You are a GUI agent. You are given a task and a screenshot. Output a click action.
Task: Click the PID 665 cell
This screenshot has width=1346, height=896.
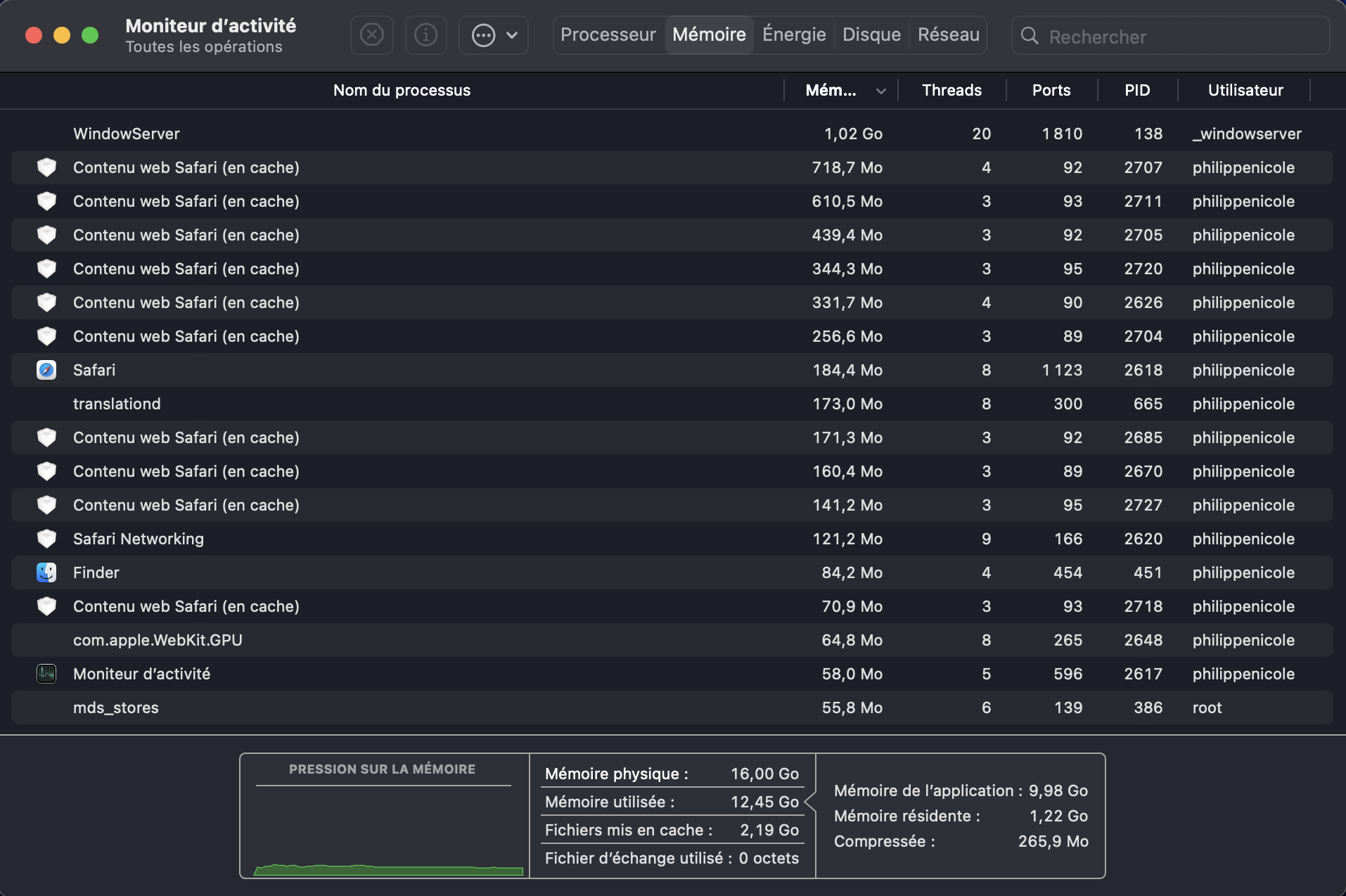coord(1148,404)
